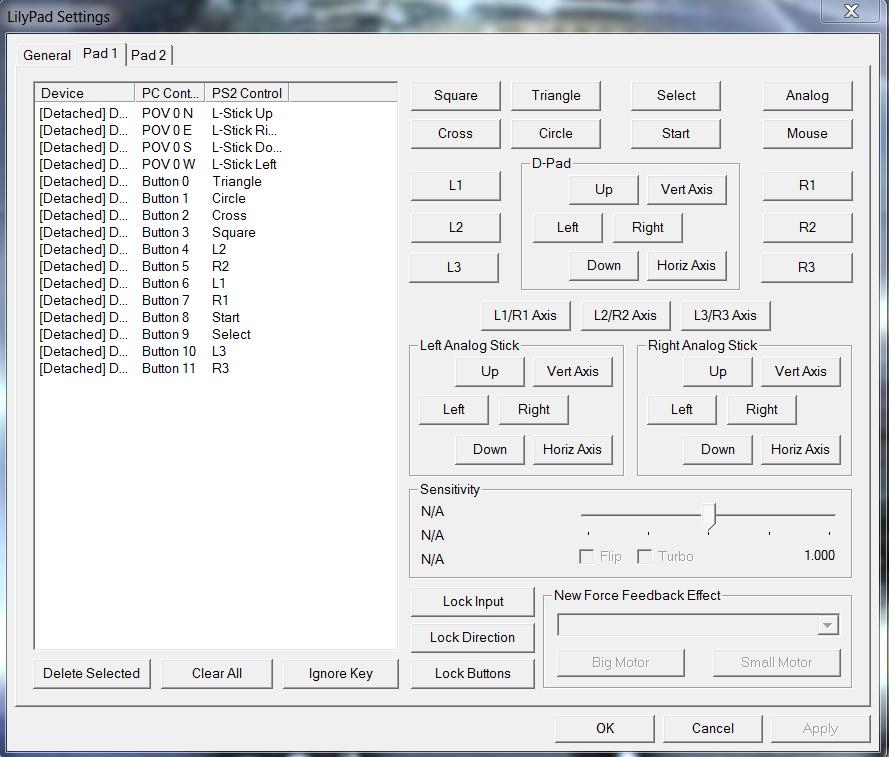Click Left Analog Stick Vert Axis
889x757 pixels.
[x=573, y=371]
